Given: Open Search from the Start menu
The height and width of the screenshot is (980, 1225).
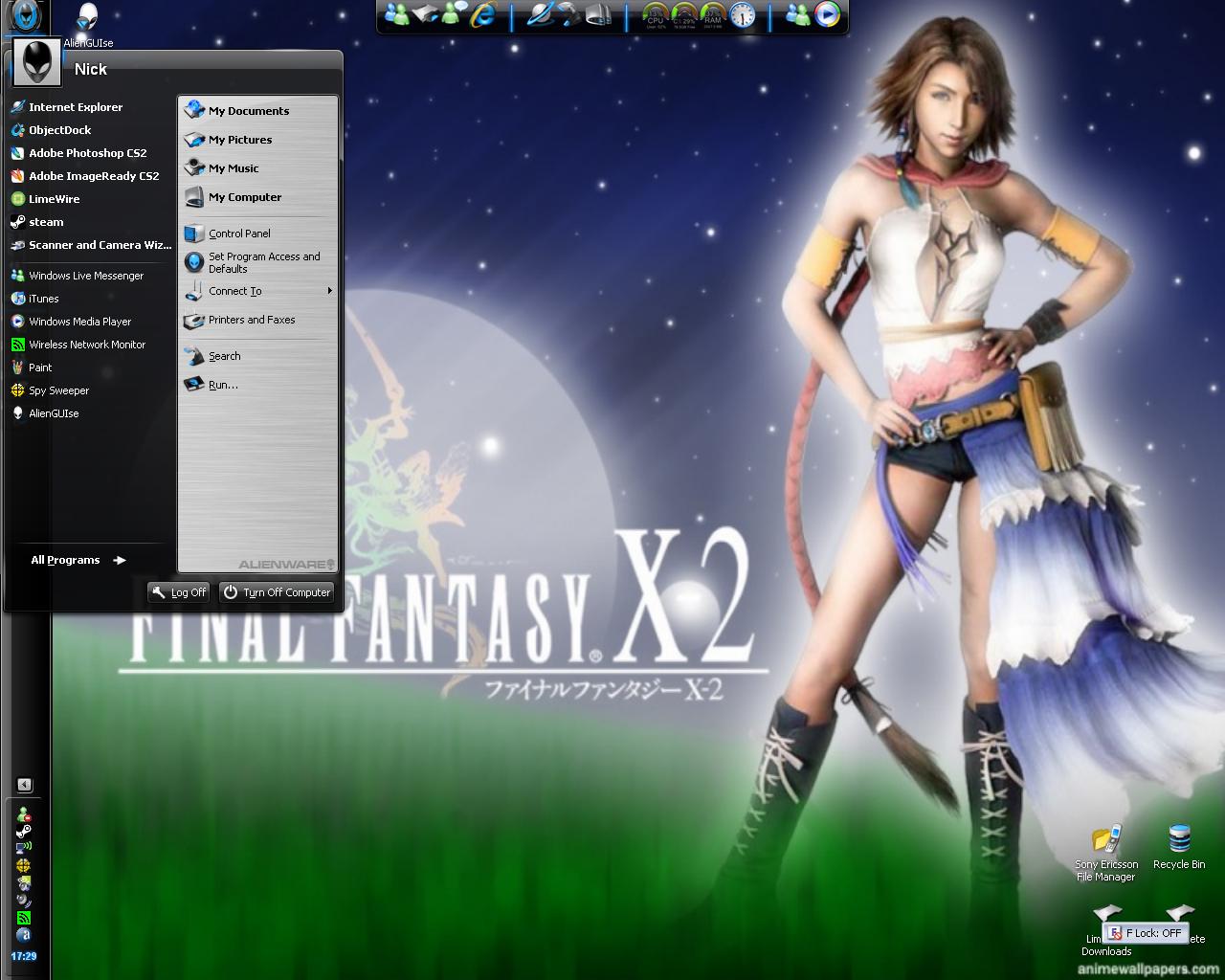Looking at the screenshot, I should pyautogui.click(x=258, y=356).
